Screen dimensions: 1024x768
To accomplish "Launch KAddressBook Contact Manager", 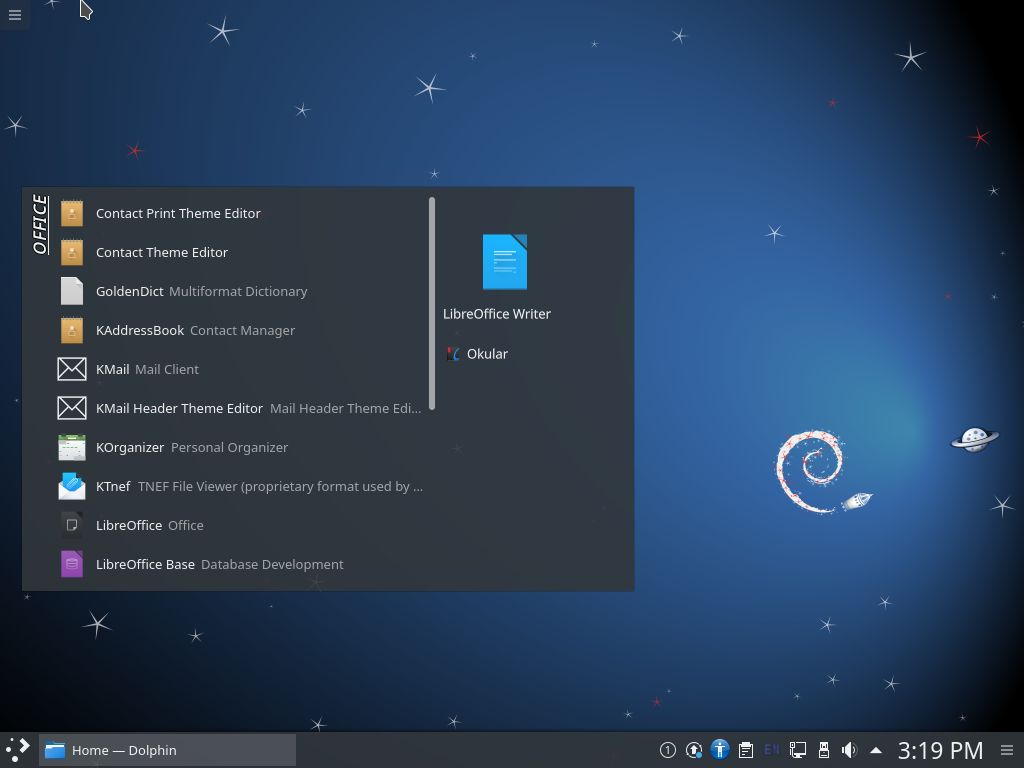I will [240, 330].
